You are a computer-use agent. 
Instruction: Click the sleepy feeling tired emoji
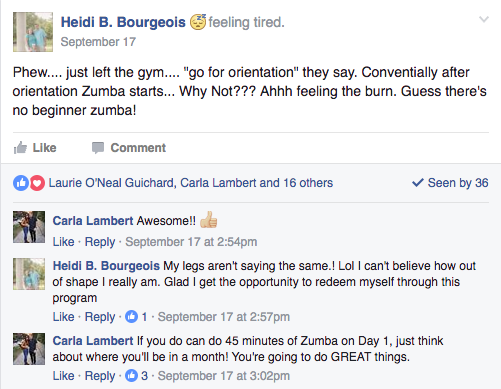198,22
